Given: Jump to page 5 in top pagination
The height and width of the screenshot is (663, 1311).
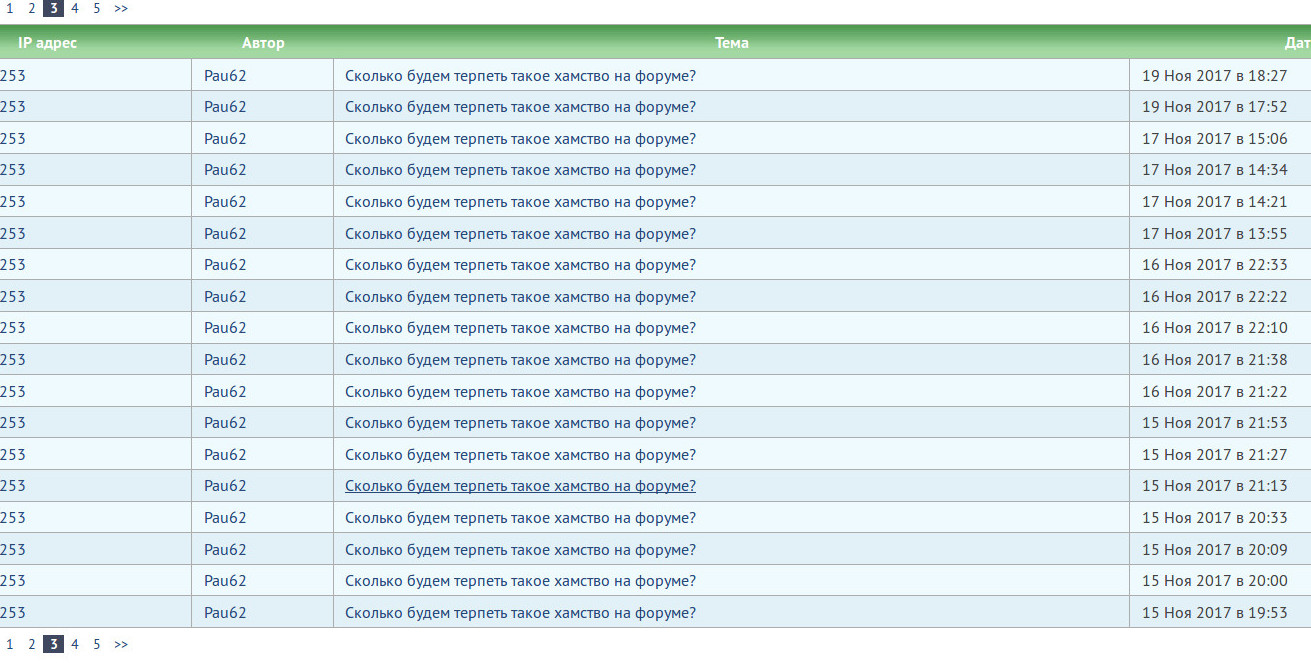Looking at the screenshot, I should (x=97, y=8).
